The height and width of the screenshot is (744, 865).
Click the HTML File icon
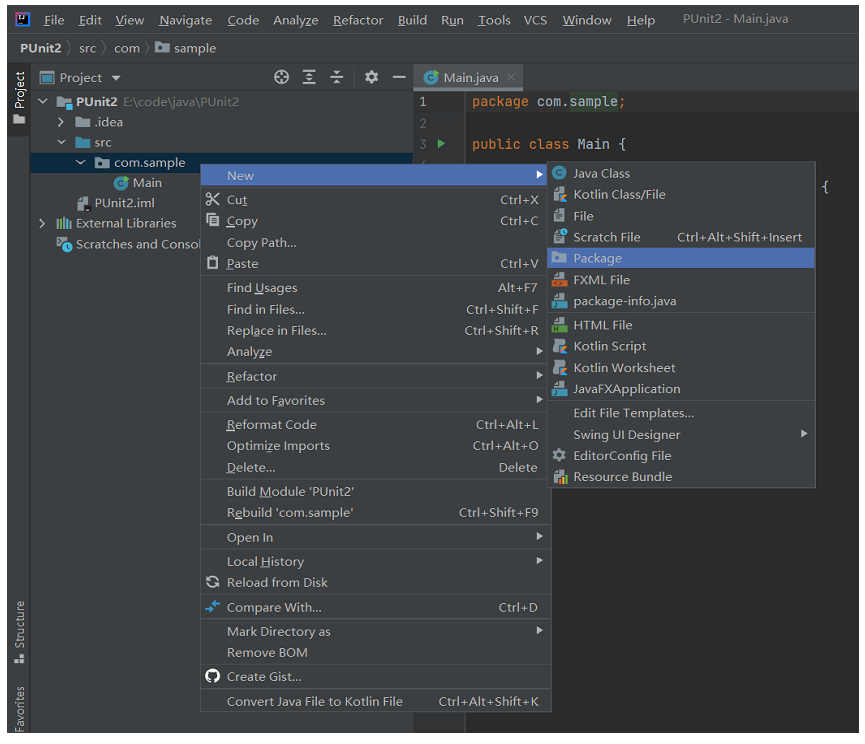click(559, 325)
